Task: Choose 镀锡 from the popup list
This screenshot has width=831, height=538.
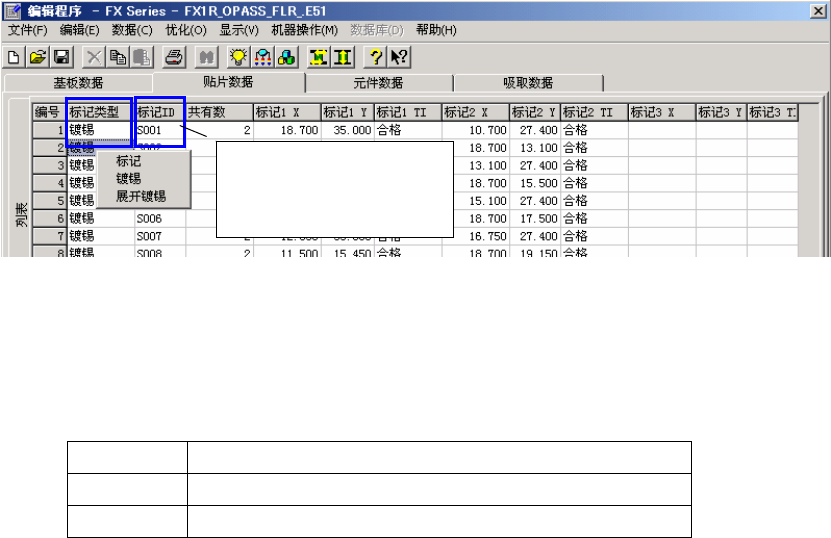Action: tap(129, 178)
